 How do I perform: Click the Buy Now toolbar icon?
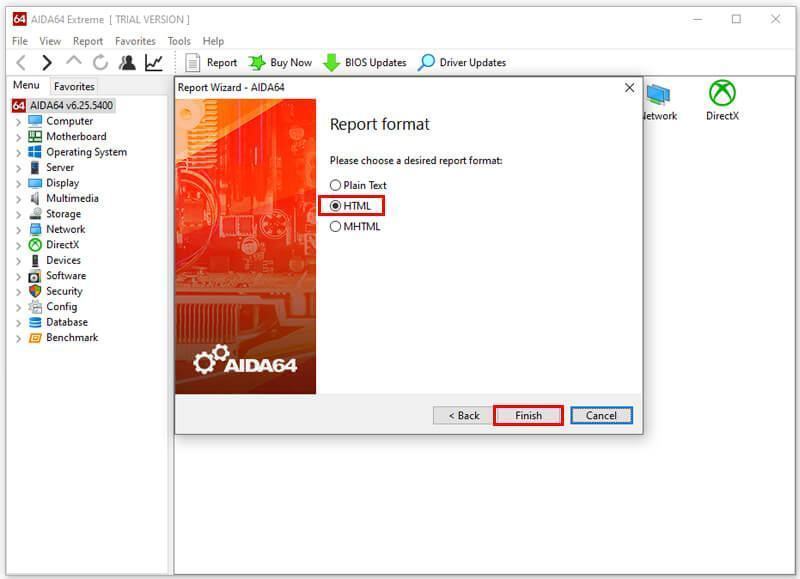(x=257, y=62)
